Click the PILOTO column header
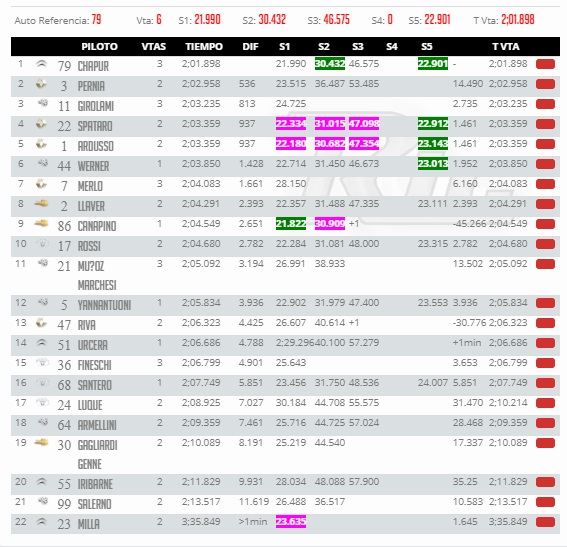This screenshot has height=547, width=567. point(99,47)
